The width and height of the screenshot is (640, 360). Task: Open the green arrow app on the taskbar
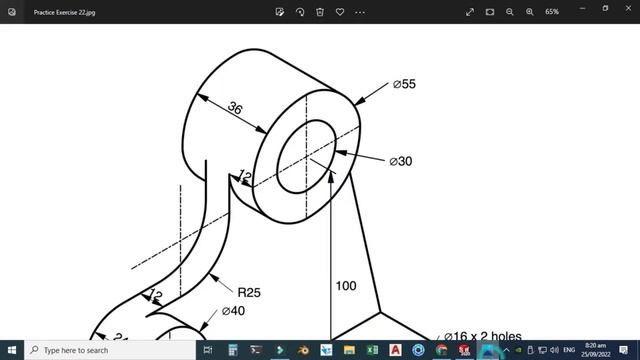280,350
